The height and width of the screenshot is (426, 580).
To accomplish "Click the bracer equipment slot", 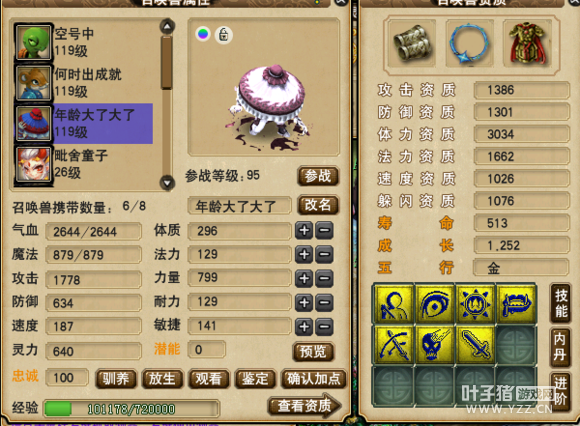I will pyautogui.click(x=412, y=43).
